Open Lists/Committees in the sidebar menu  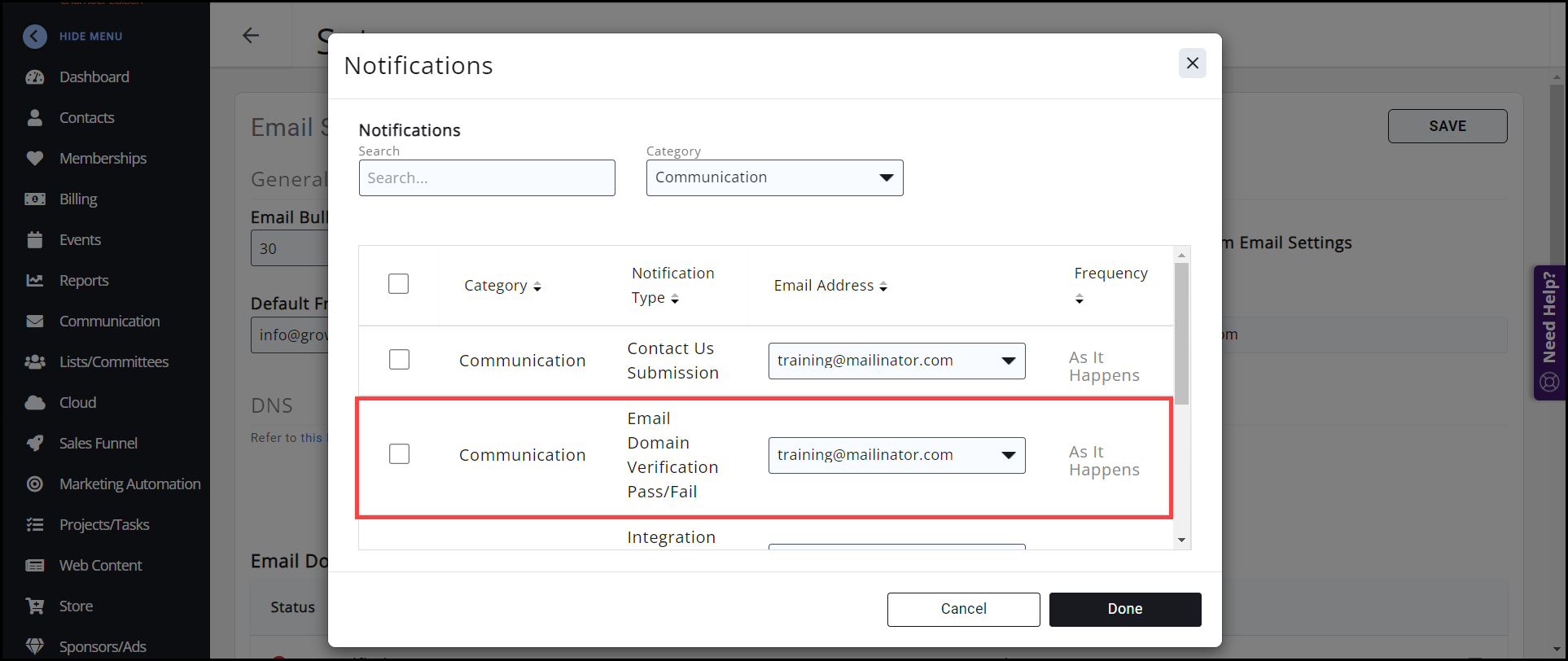pyautogui.click(x=114, y=361)
